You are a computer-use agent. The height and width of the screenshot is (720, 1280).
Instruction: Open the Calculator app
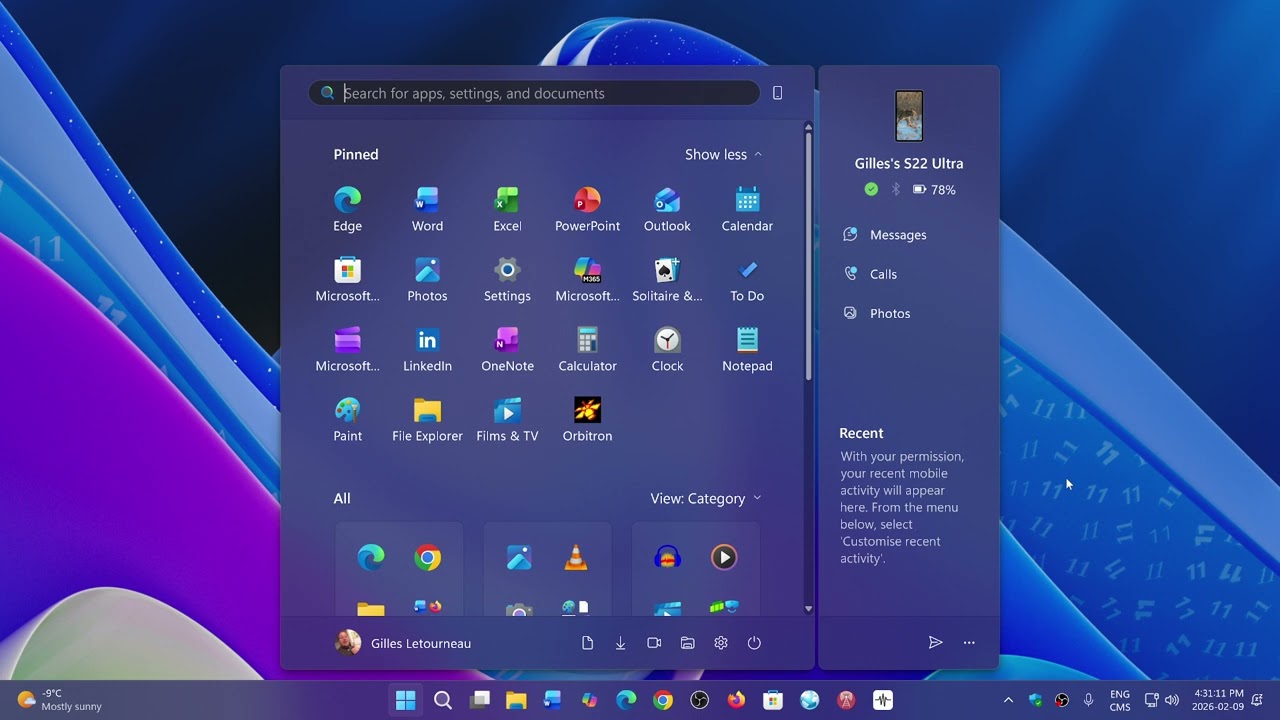coord(587,349)
